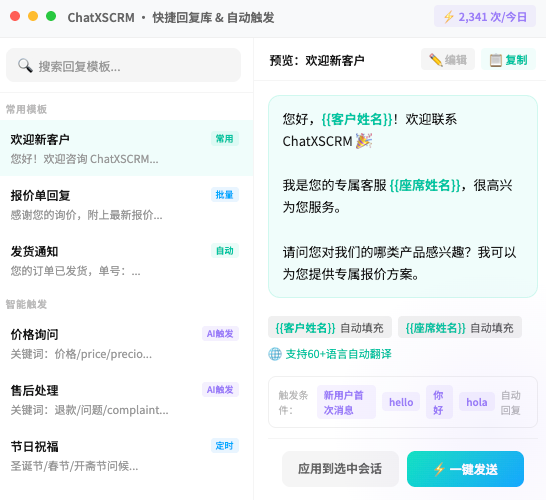
Task: Click the 定时 tag on 节日祝福
Action: pos(225,445)
